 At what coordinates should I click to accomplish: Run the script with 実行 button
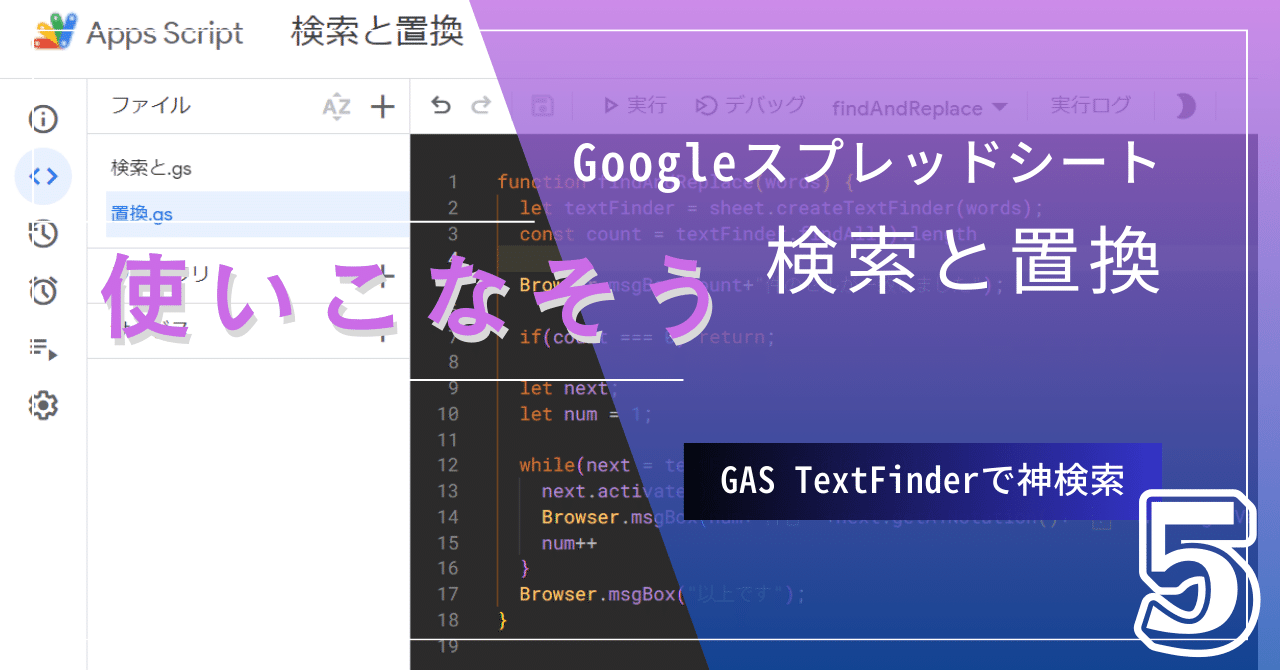point(634,105)
